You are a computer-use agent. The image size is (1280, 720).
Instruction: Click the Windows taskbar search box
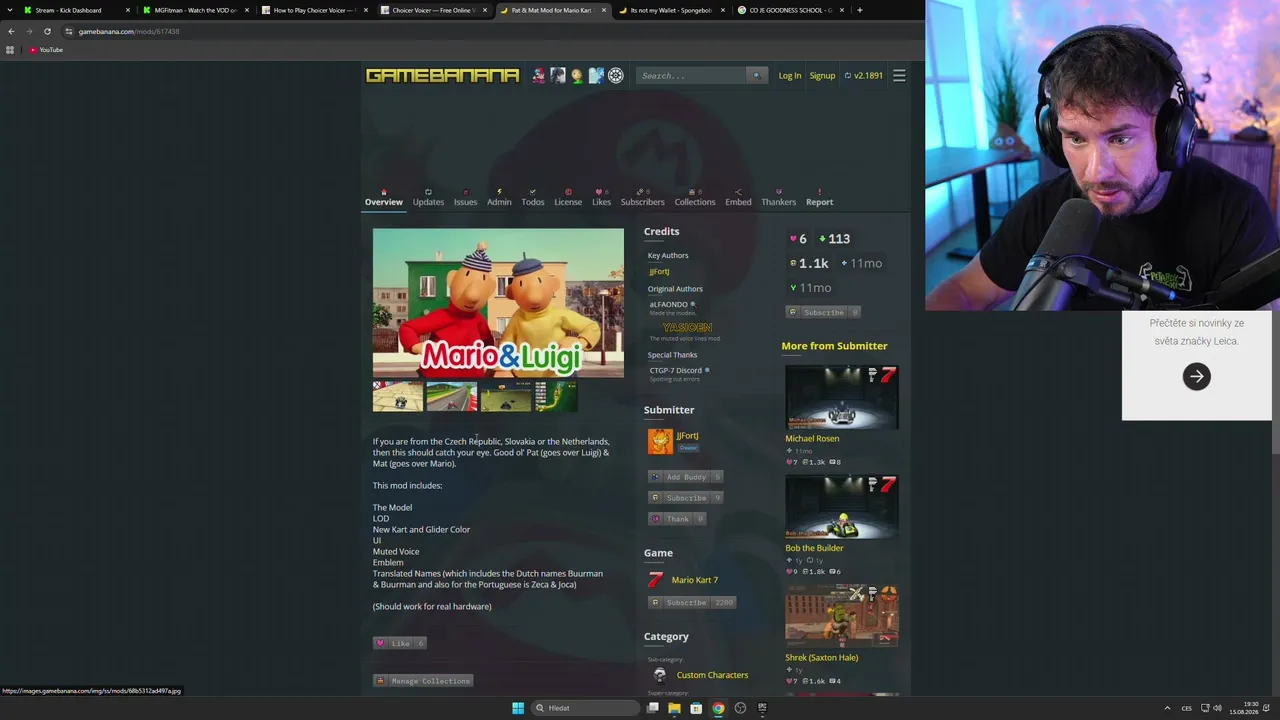coord(586,708)
